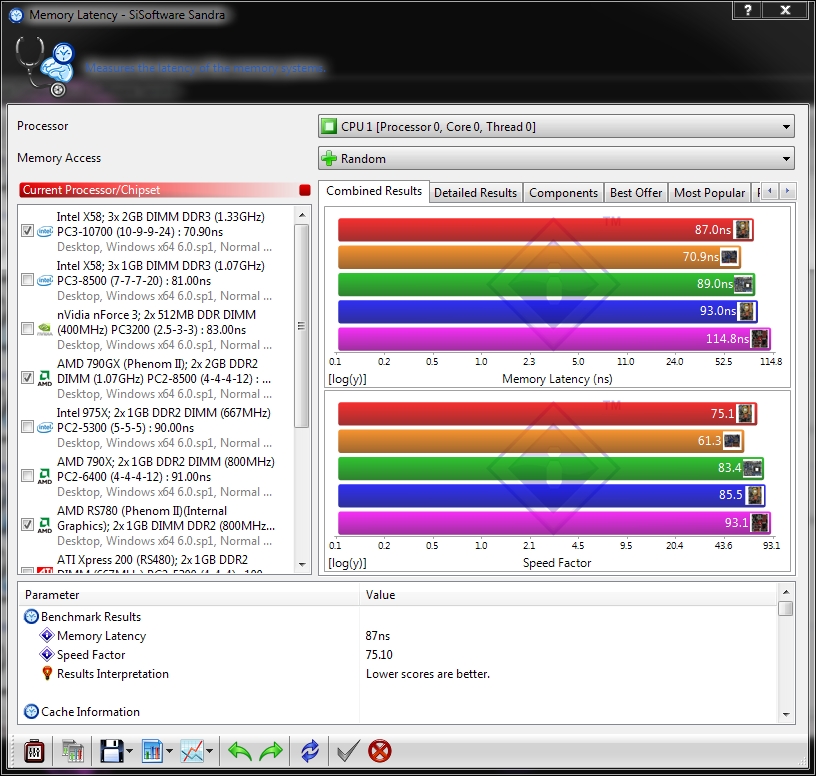
Task: Click the thumbnail on the 114.8ns bar
Action: [760, 339]
